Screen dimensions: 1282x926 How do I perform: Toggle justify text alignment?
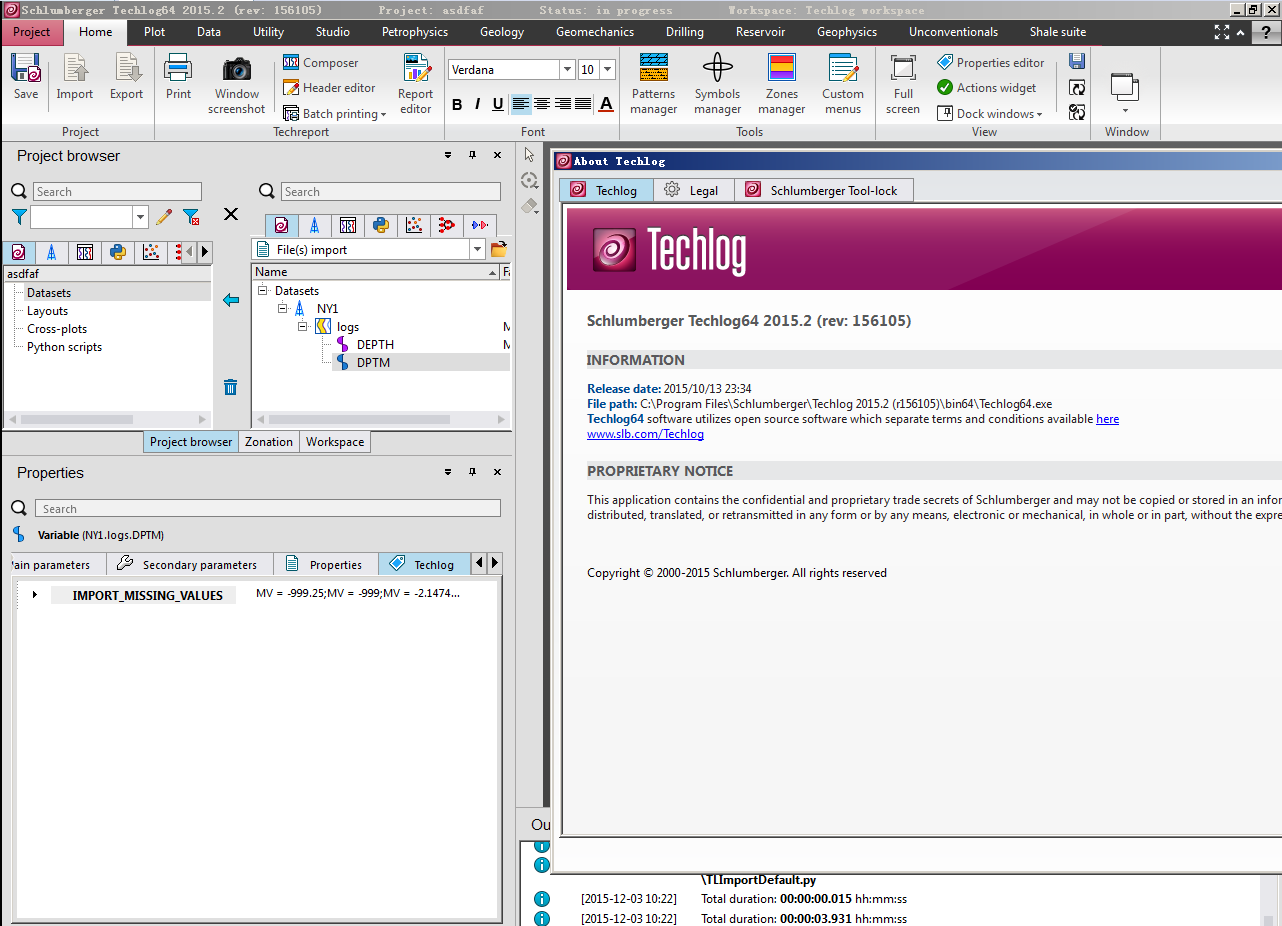[x=583, y=104]
